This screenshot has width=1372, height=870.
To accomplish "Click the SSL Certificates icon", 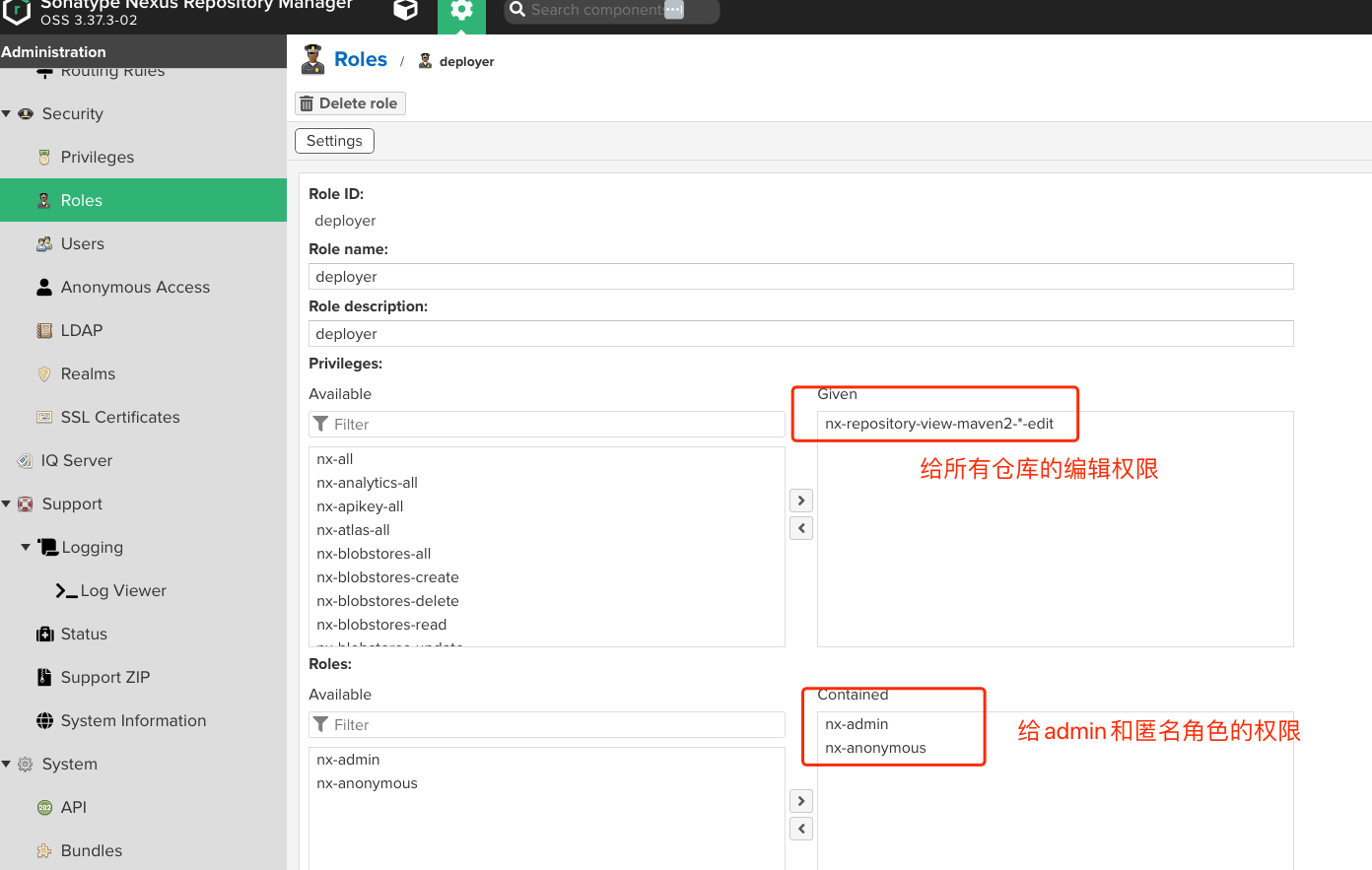I will (44, 418).
